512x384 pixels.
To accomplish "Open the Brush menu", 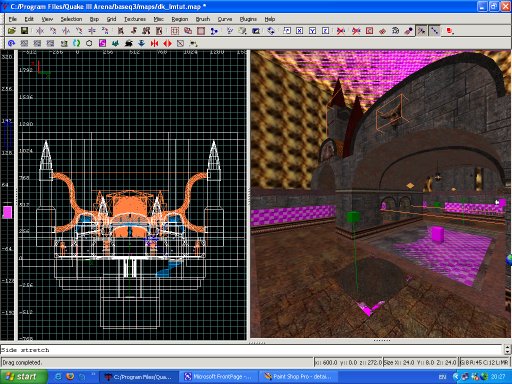I will point(203,19).
